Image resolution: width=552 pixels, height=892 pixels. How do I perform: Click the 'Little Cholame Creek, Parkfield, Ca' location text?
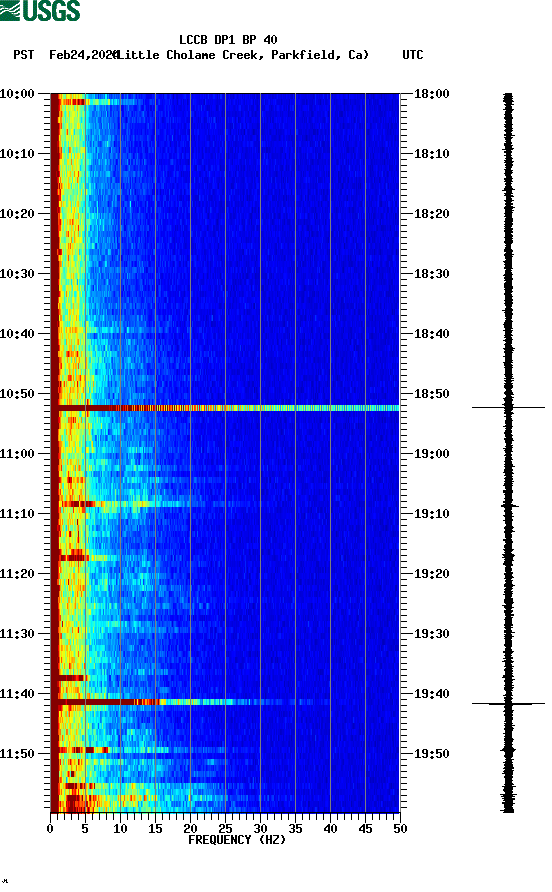click(x=242, y=55)
